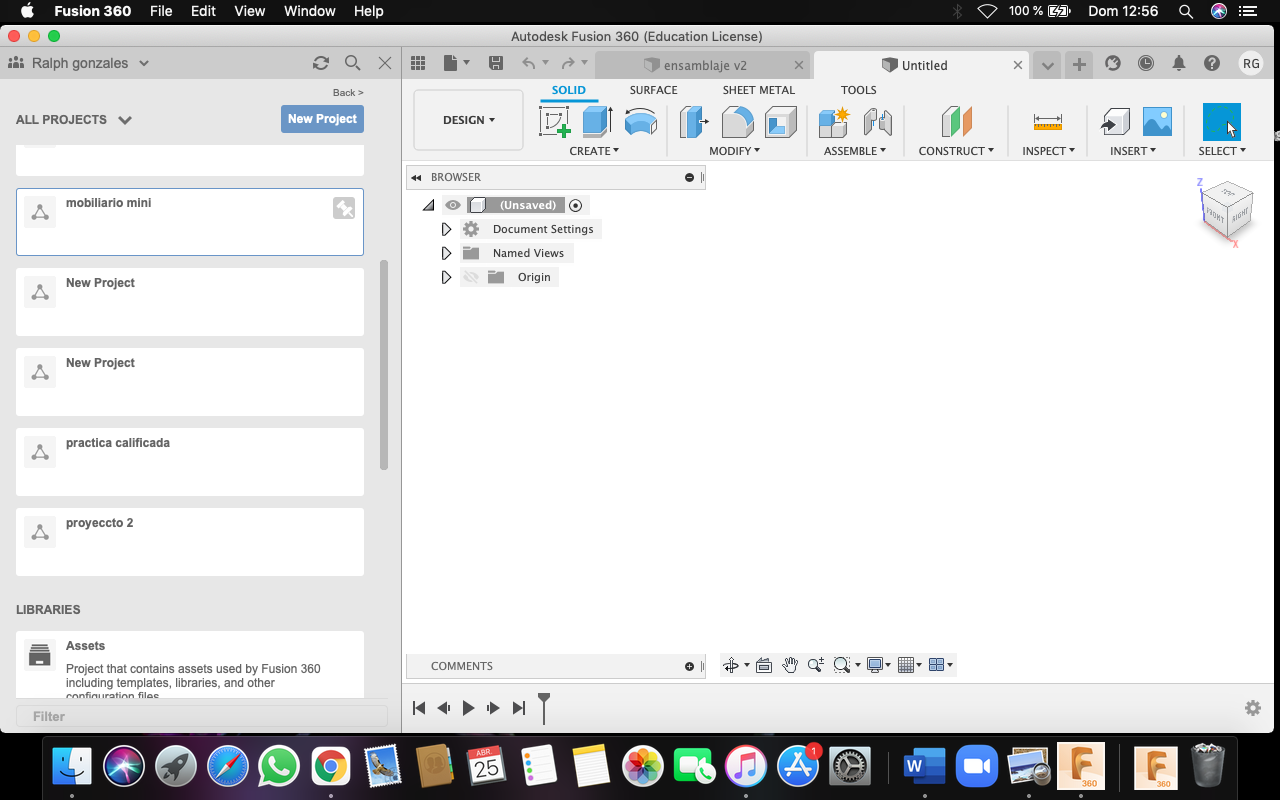This screenshot has width=1280, height=800.
Task: Open the CREATE dropdown menu
Action: (x=594, y=151)
